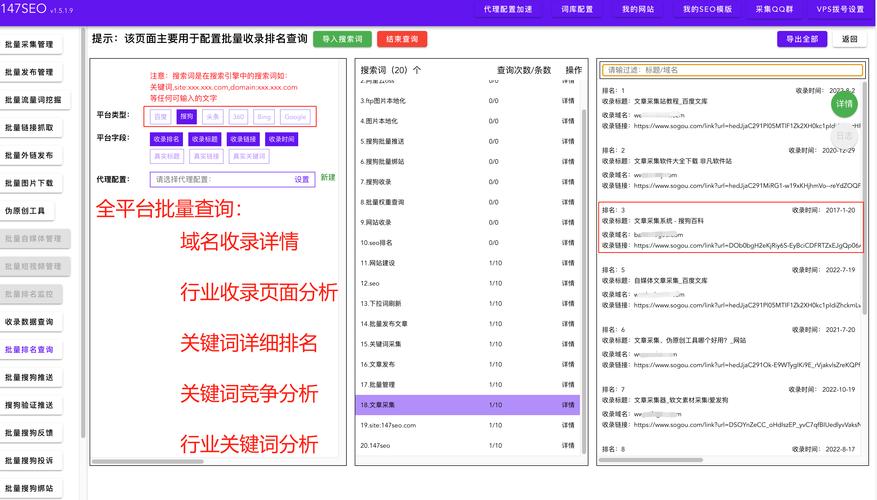This screenshot has height=500, width=877.
Task: Open 搜狗验证推送 in sidebar
Action: pyautogui.click(x=31, y=405)
